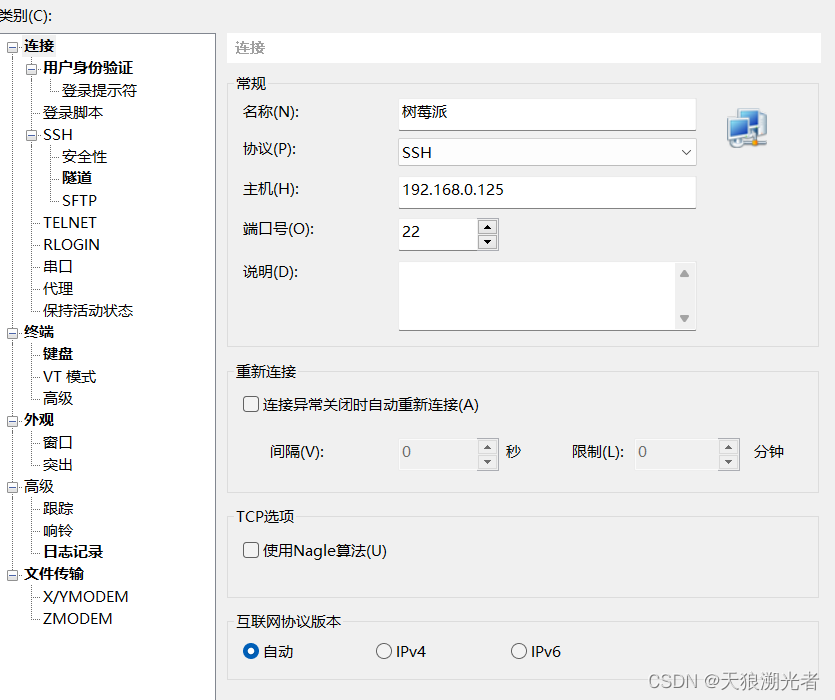Open 安全性 under SSH
Image resolution: width=835 pixels, height=700 pixels.
pos(85,157)
